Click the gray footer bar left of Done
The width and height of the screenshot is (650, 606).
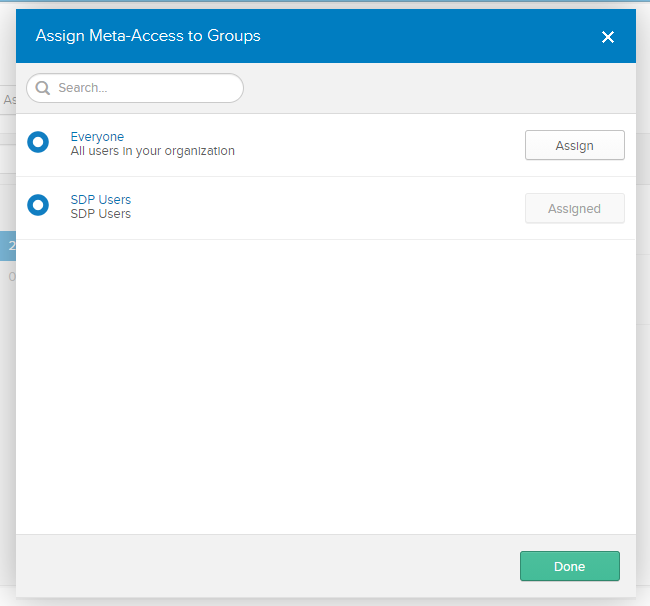point(260,566)
